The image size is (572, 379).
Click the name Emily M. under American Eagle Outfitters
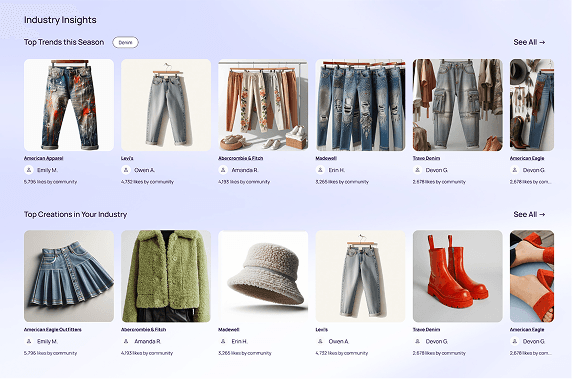[x=47, y=341]
